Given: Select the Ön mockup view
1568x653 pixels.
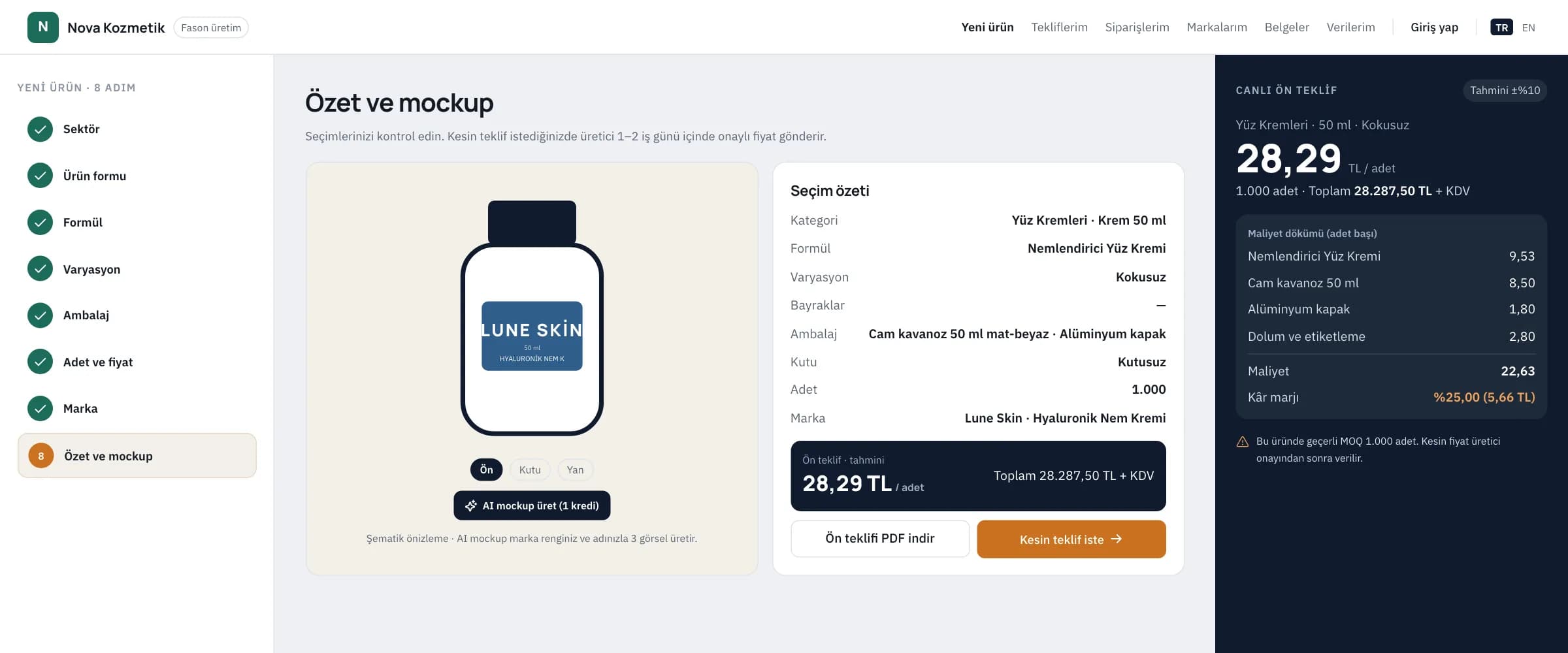Looking at the screenshot, I should [487, 470].
